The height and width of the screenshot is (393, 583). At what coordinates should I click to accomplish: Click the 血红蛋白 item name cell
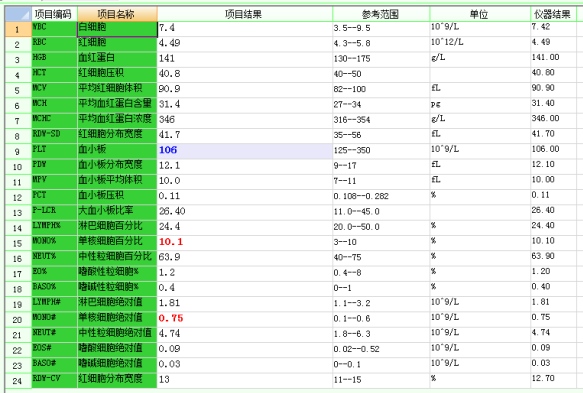[x=117, y=60]
